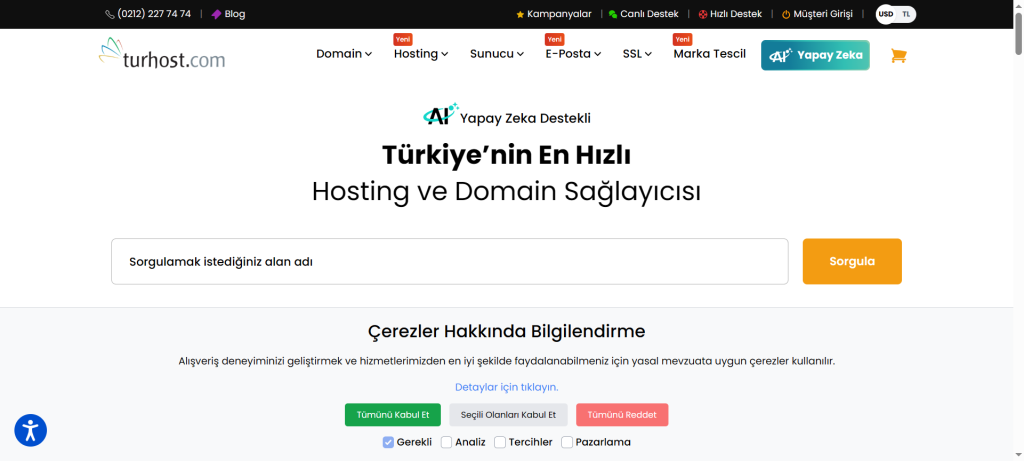Click the phone number (0212) 227 74 74

pyautogui.click(x=148, y=14)
